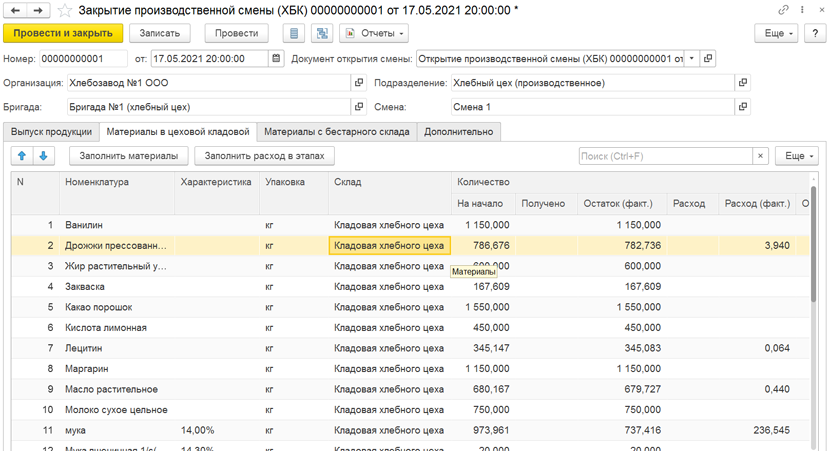Move row down with blue arrow

pyautogui.click(x=43, y=156)
